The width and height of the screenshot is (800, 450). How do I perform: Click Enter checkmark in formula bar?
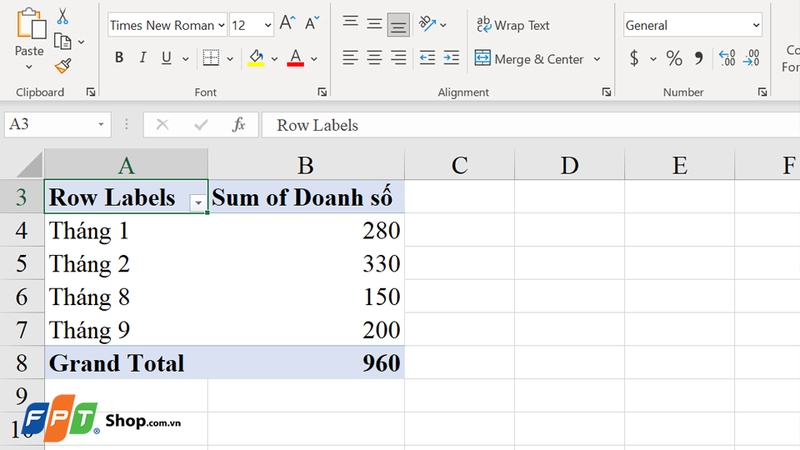(201, 124)
